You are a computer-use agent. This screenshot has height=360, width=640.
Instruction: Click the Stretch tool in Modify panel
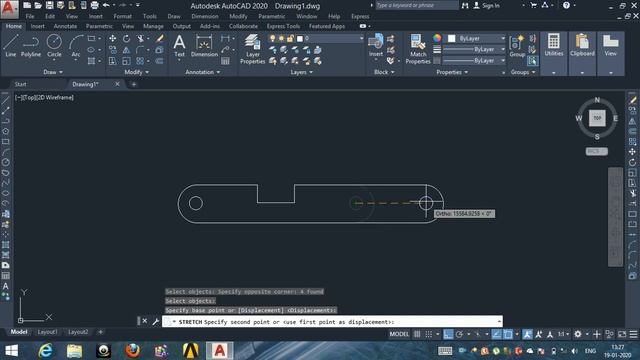click(112, 61)
